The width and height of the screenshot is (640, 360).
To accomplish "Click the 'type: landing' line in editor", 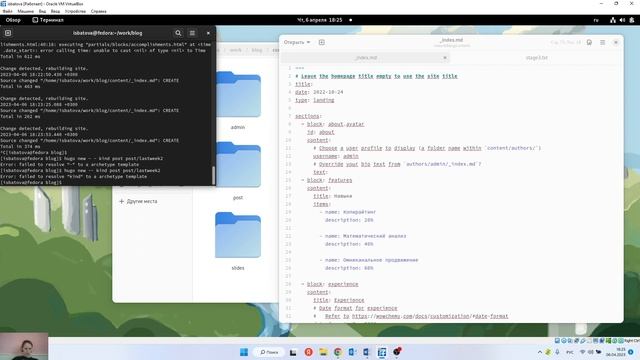I will 315,100.
